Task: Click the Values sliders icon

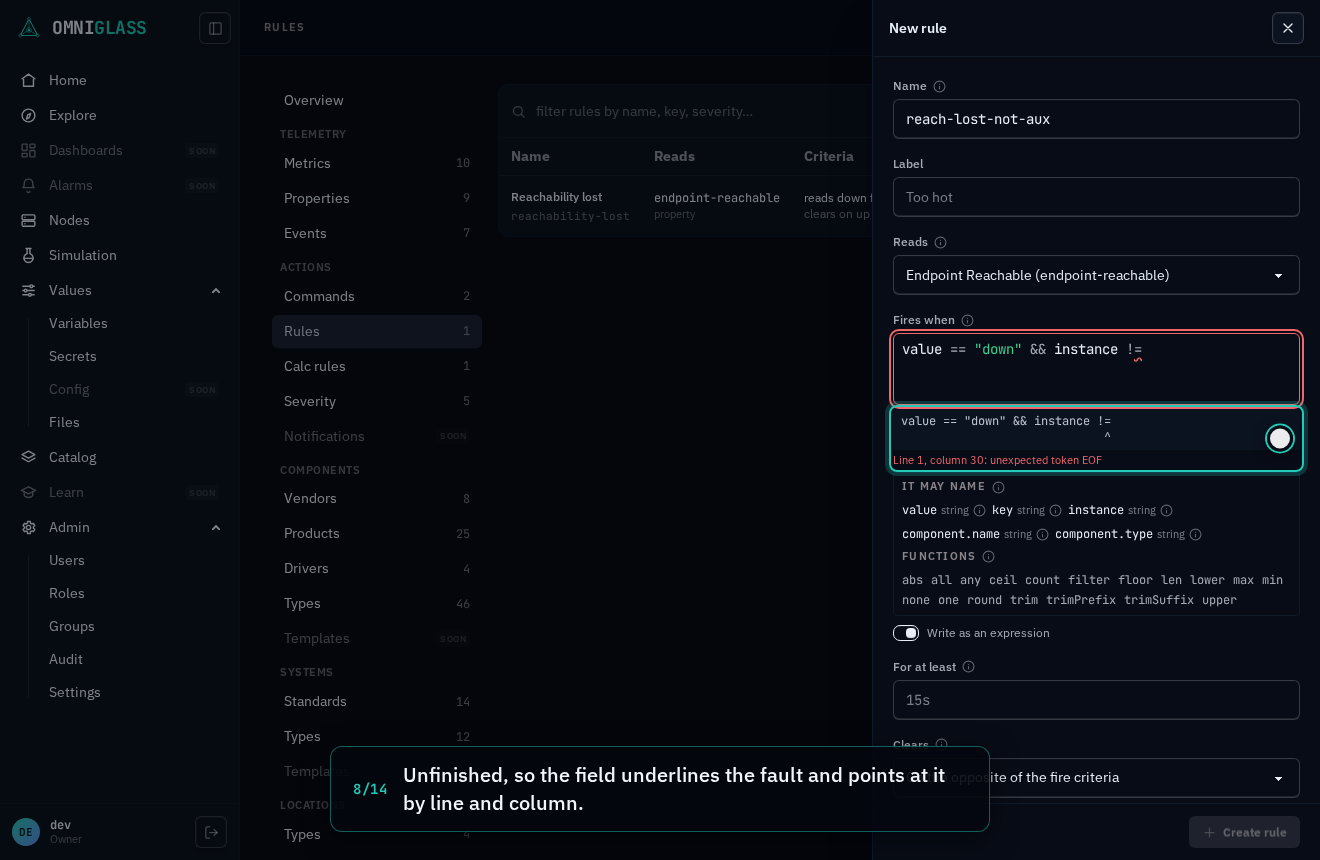Action: click(x=29, y=290)
